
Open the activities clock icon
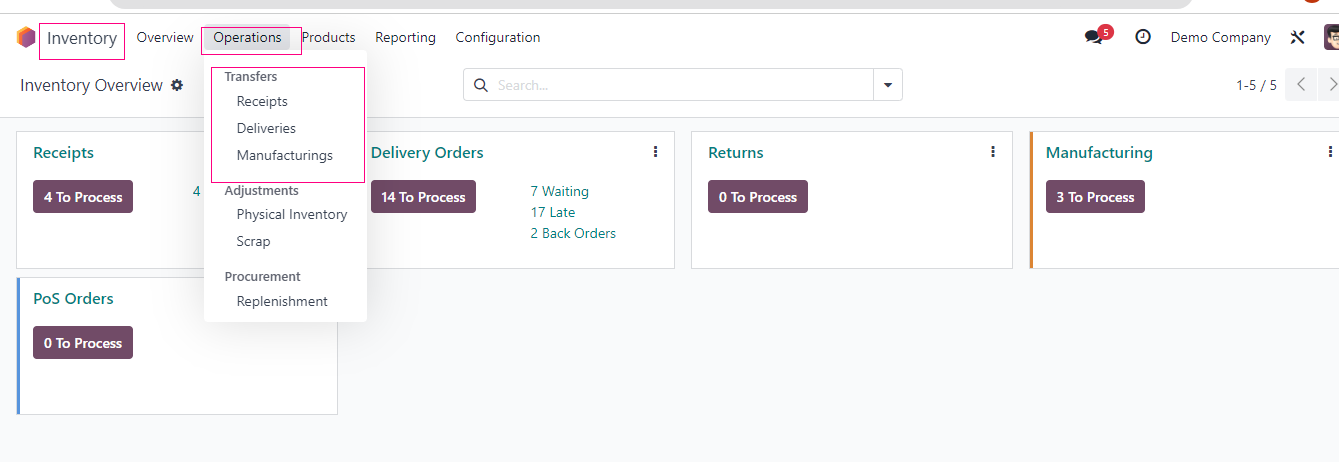point(1143,37)
